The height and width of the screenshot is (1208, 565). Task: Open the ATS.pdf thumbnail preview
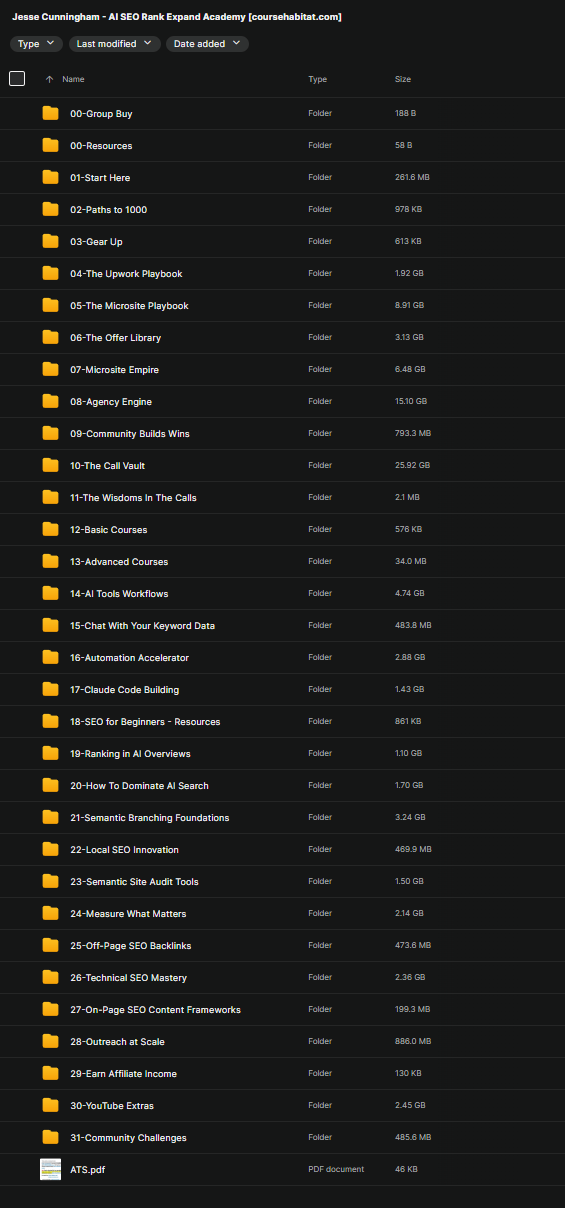click(x=50, y=1169)
